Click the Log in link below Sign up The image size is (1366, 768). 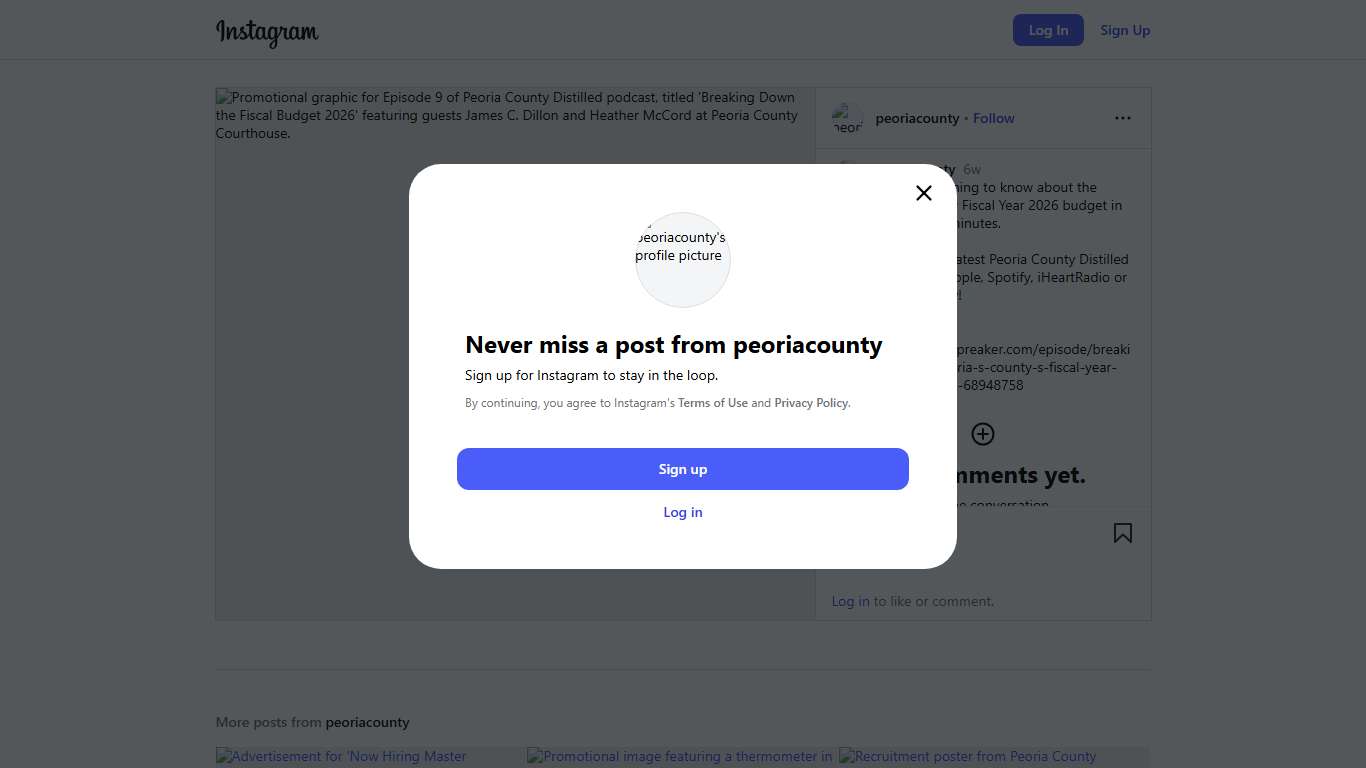point(683,512)
